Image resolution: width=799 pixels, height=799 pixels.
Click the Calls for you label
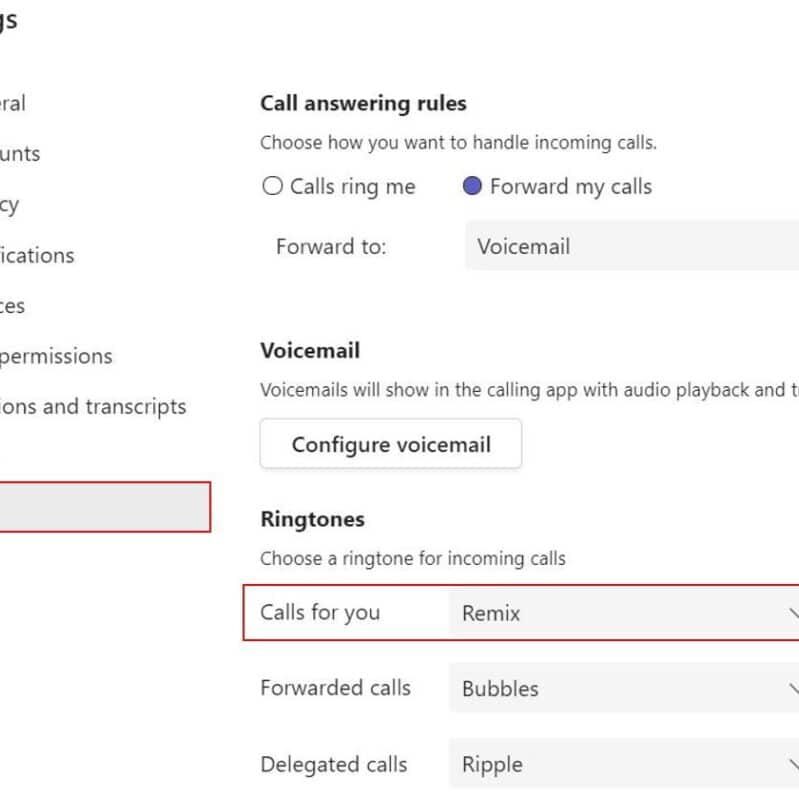tap(320, 613)
